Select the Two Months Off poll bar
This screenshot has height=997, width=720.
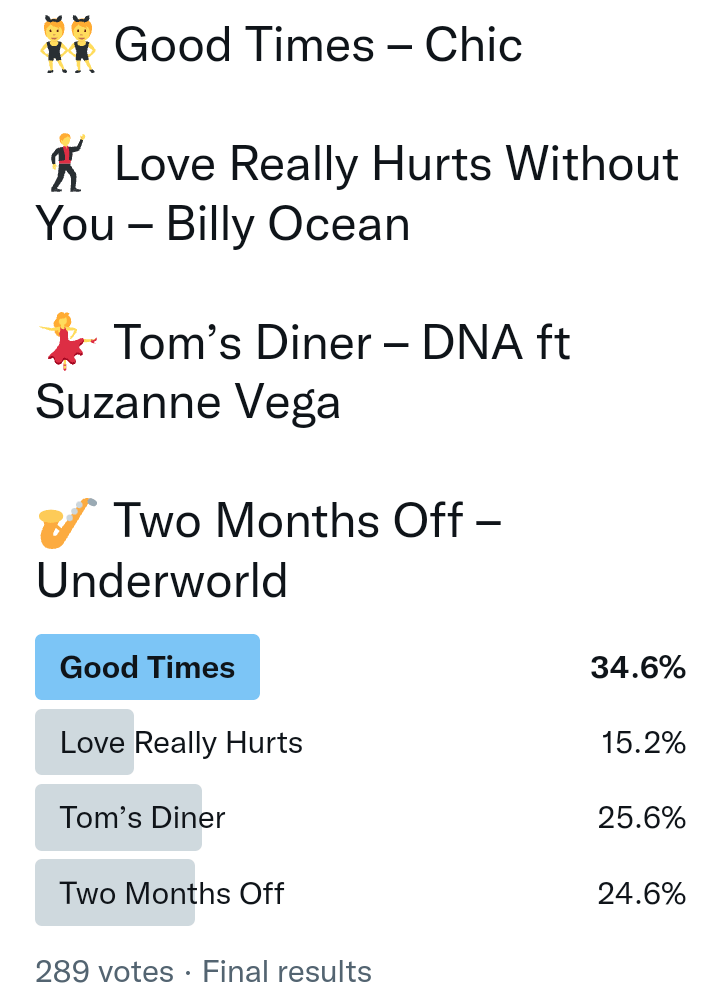(x=115, y=892)
